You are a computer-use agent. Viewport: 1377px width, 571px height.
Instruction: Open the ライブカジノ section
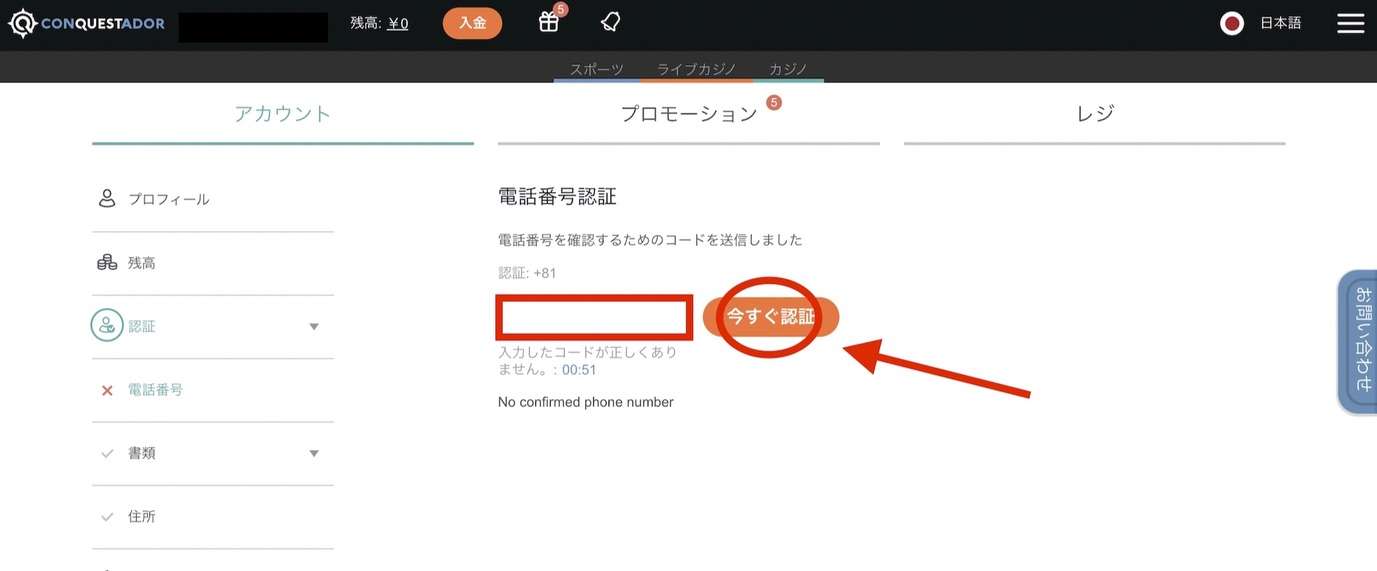click(697, 69)
